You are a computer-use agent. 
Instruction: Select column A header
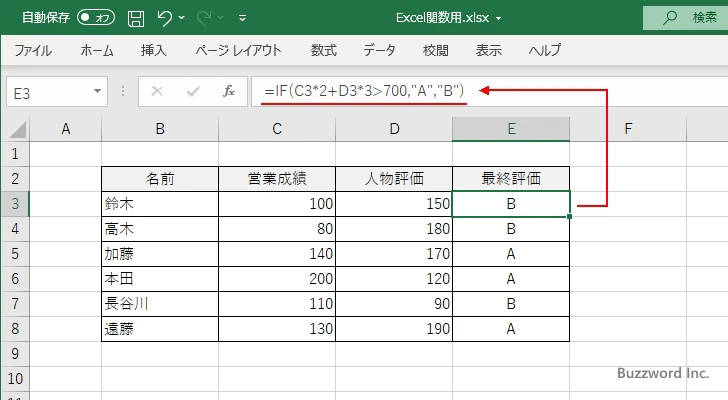pyautogui.click(x=65, y=129)
